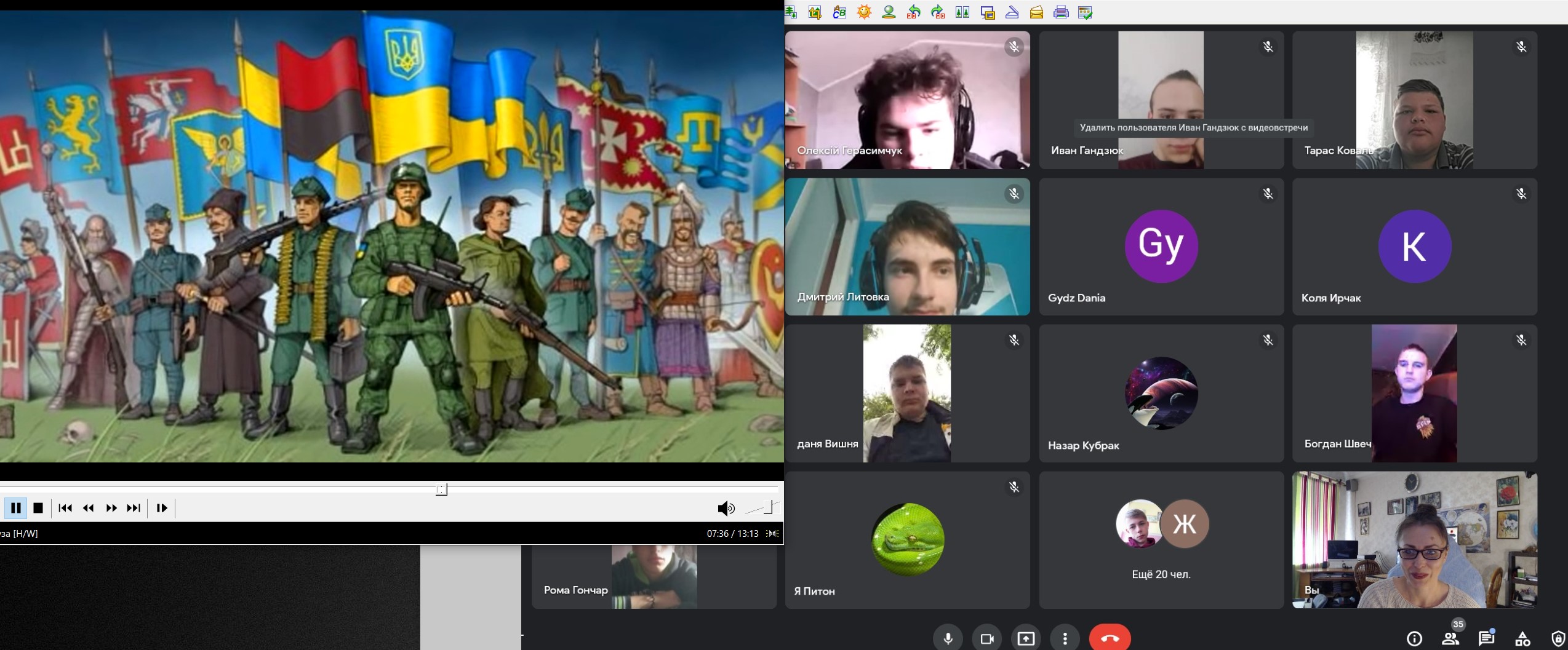This screenshot has width=1568, height=650.
Task: Mute the media player speaker
Action: 726,508
